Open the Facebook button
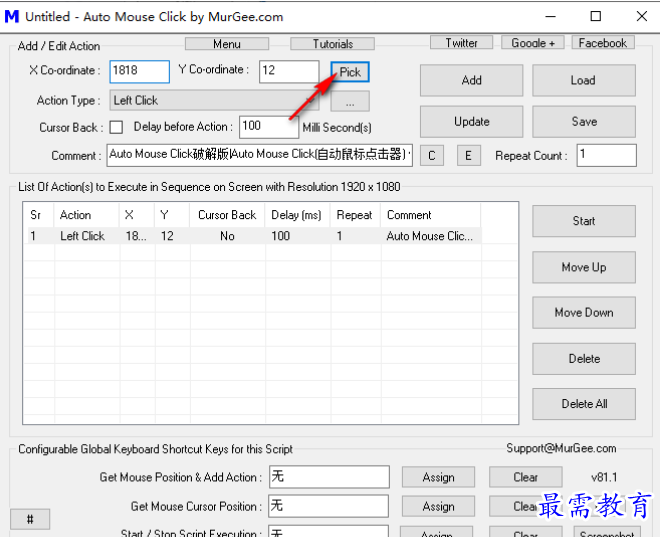The image size is (660, 537). pos(603,43)
